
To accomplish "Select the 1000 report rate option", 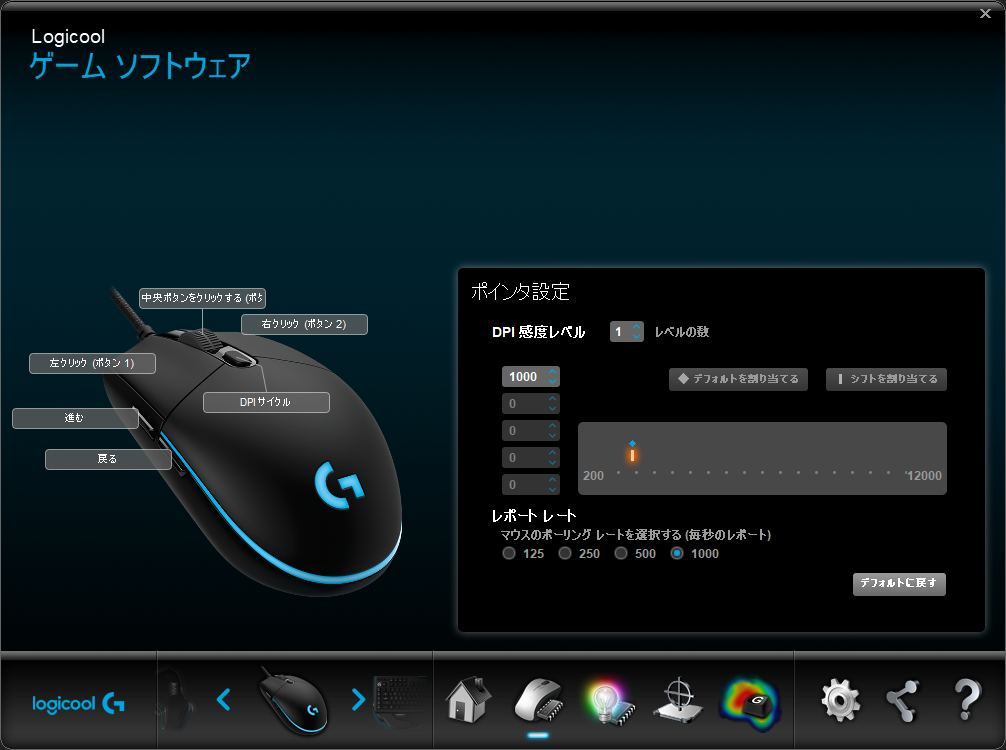I will pyautogui.click(x=677, y=553).
